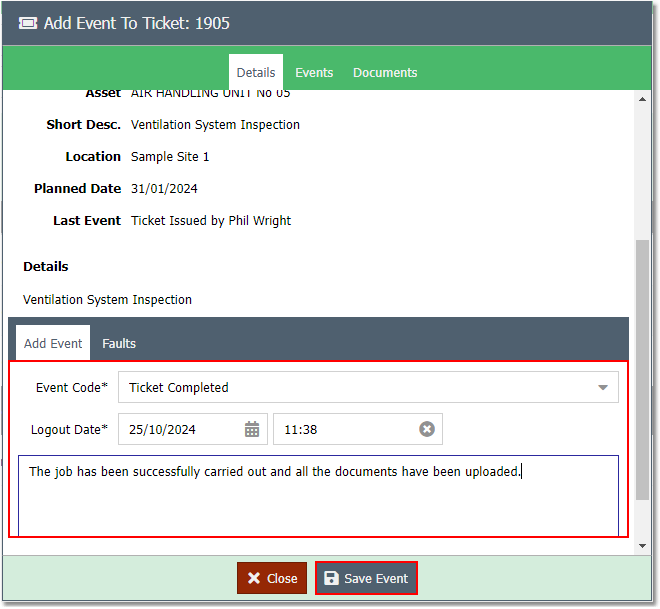Click the scroll up arrow of the dialog
The image size is (660, 609).
[642, 99]
